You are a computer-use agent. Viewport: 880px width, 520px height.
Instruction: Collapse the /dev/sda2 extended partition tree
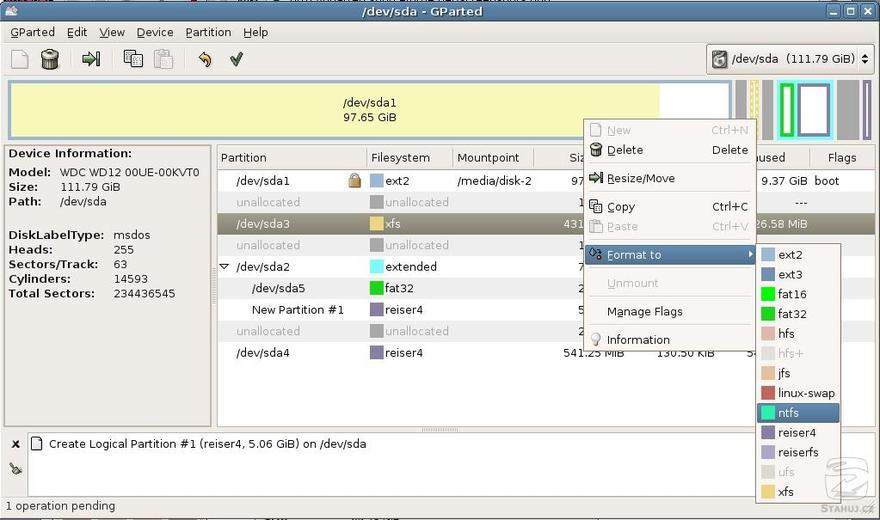point(225,267)
